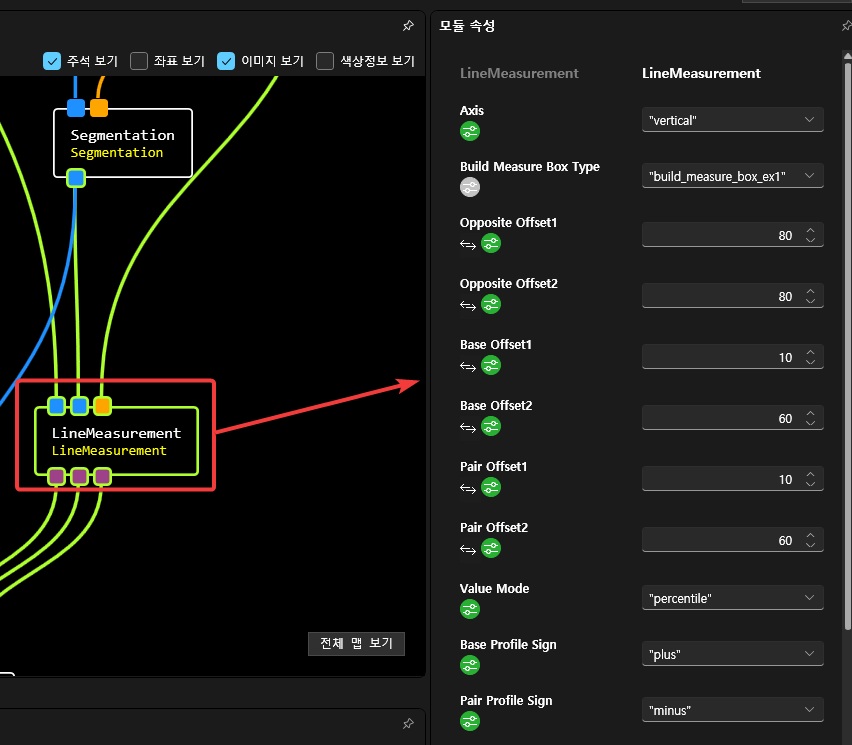Uncheck the 주석 보기 checkbox

click(53, 61)
